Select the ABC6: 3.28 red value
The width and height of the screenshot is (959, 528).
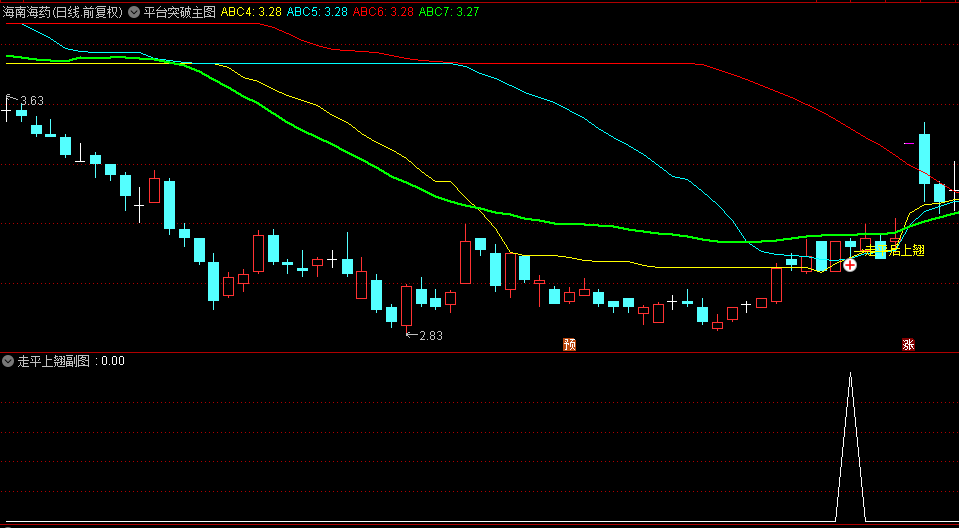[x=383, y=12]
